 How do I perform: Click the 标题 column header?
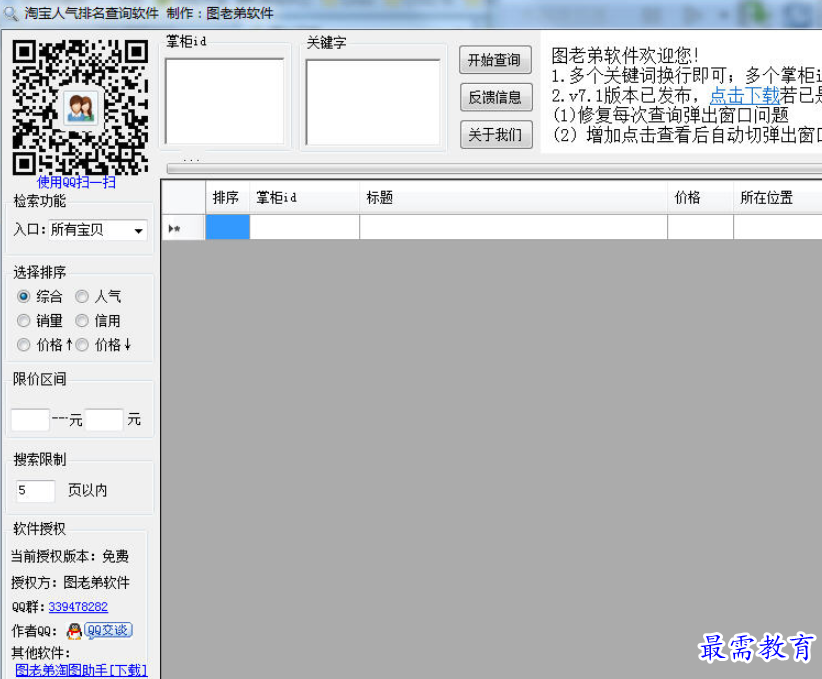click(x=514, y=198)
